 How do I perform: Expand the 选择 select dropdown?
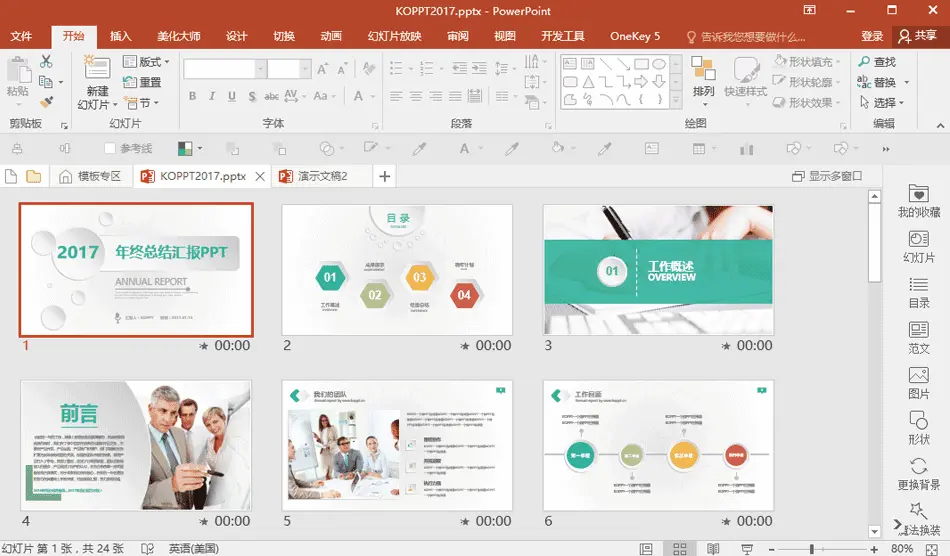tap(901, 103)
